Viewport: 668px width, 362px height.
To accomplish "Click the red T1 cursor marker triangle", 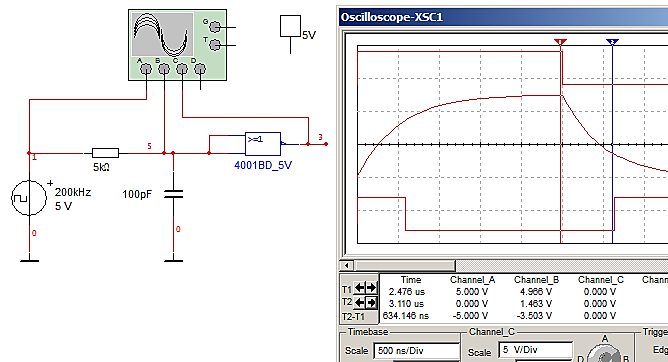I will (x=560, y=42).
